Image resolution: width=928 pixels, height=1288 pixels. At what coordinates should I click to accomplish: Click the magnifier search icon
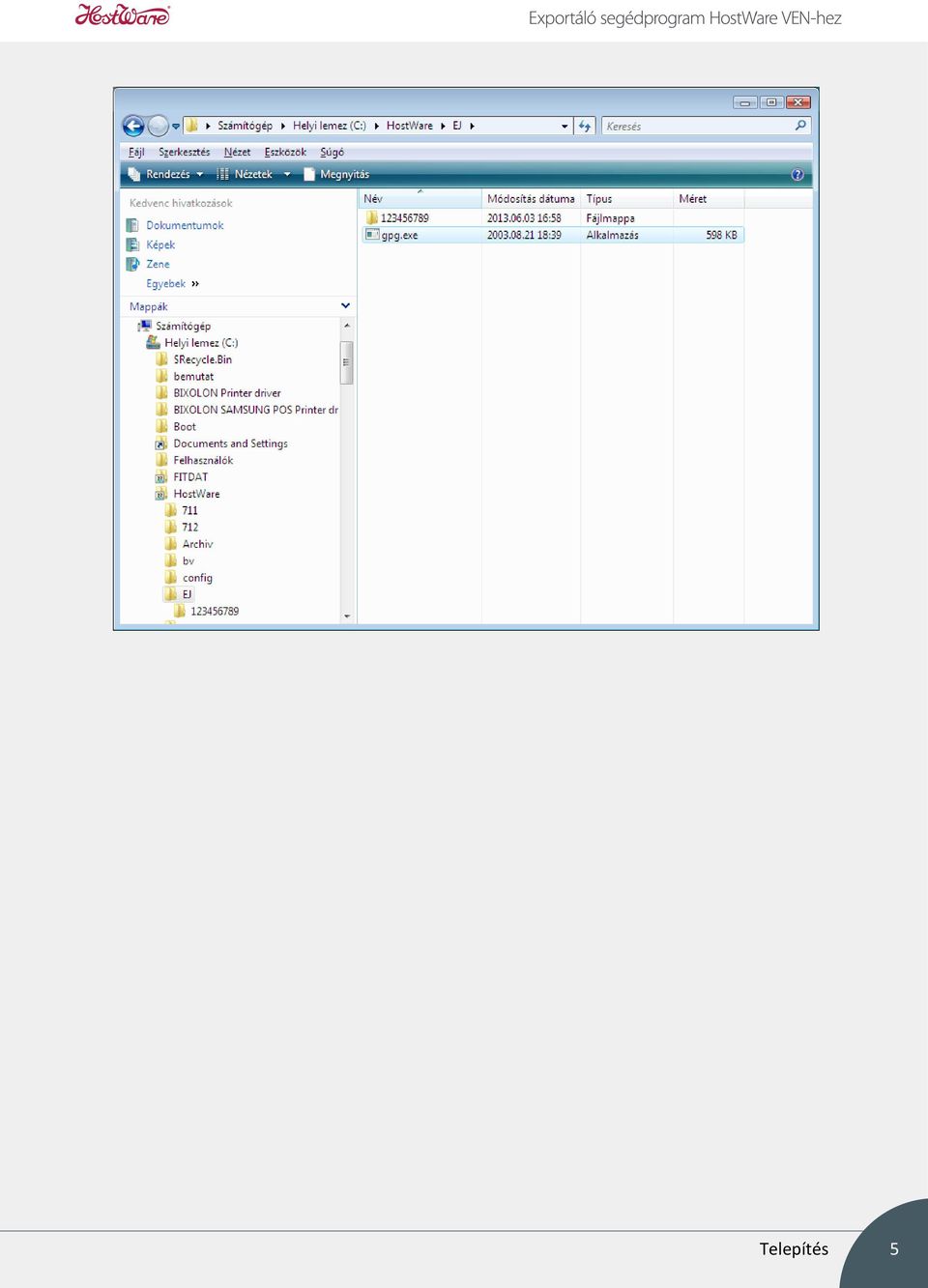[x=800, y=126]
